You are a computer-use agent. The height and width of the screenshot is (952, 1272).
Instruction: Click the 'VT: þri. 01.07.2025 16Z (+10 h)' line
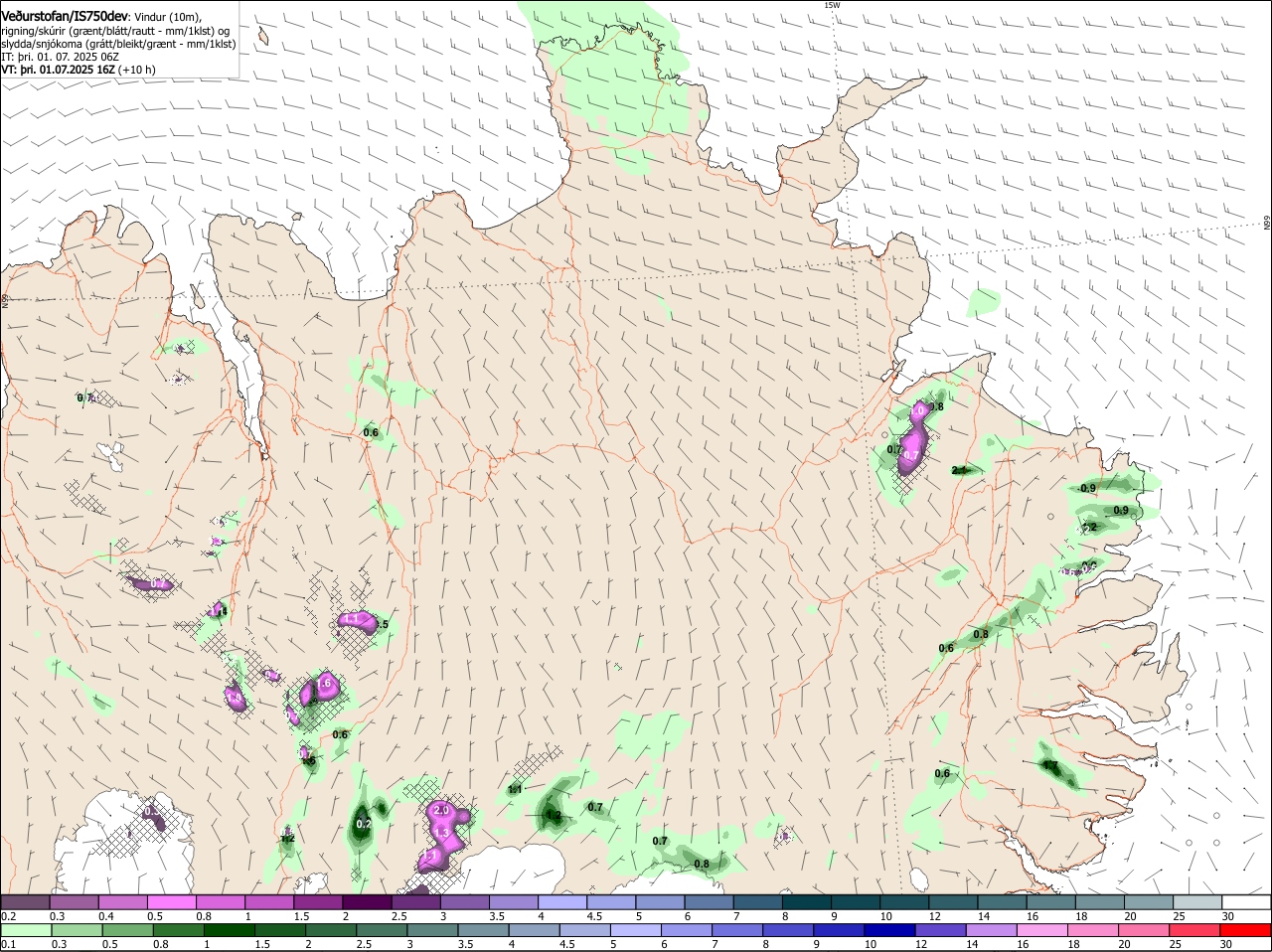(x=79, y=71)
